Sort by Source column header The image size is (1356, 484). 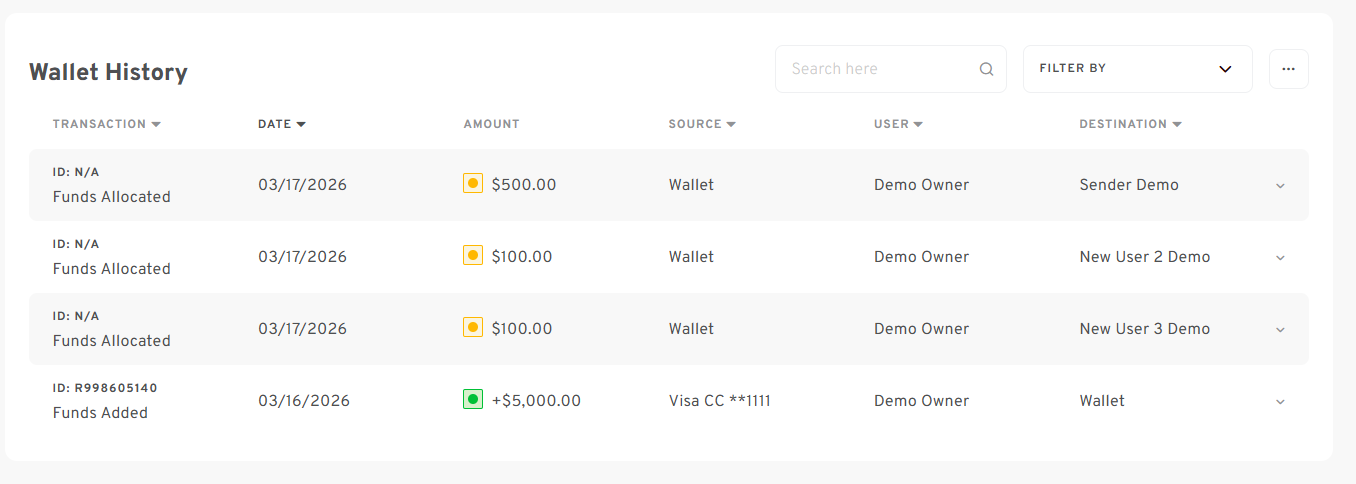click(x=702, y=124)
